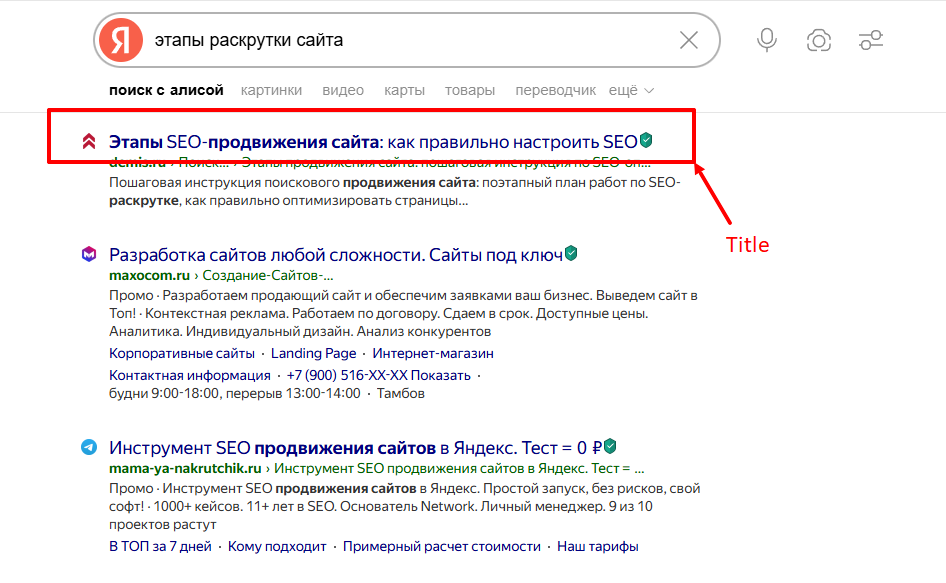Viewport: 946px width, 583px height.
Task: Open "Этапы SEO-продвижения сайта" result title
Action: click(372, 142)
